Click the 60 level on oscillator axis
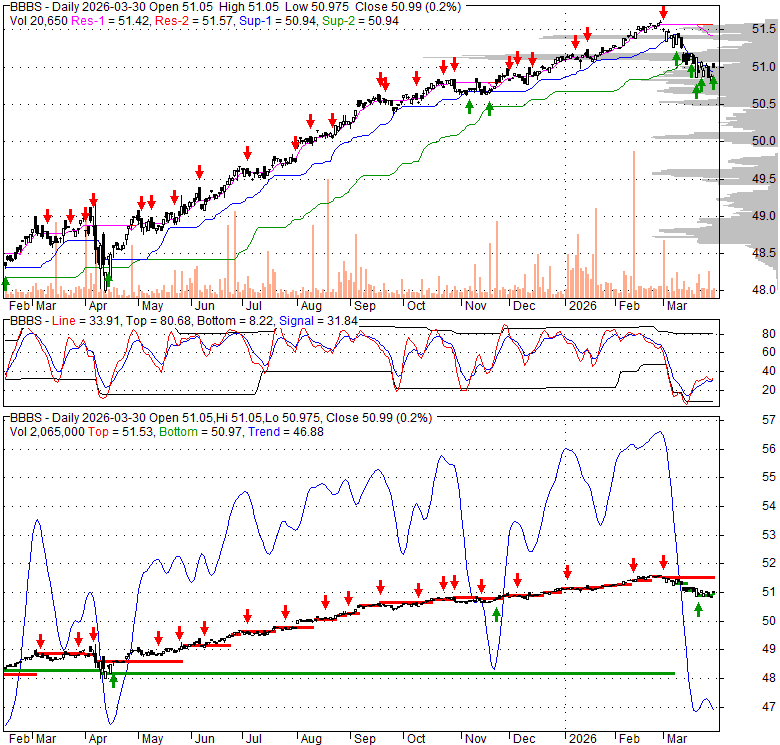 click(x=769, y=352)
